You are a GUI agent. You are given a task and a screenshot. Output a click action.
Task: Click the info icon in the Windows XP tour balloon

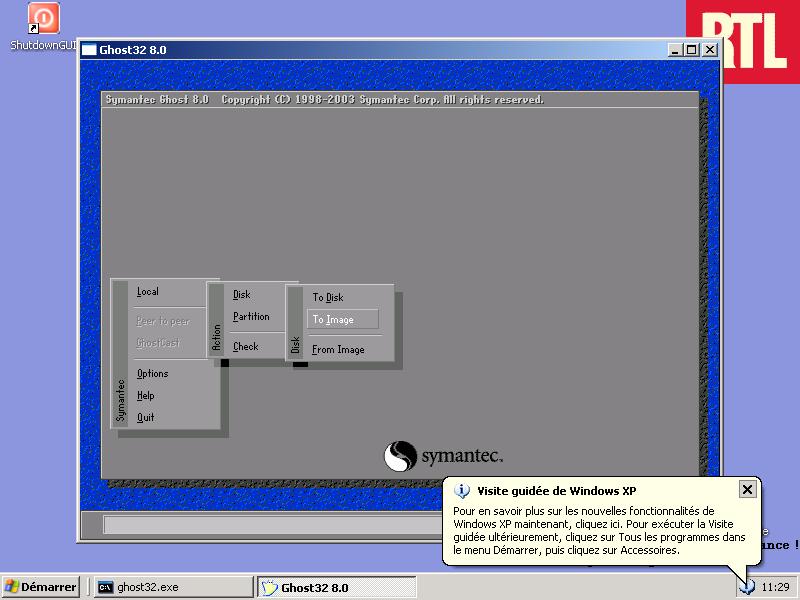pyautogui.click(x=462, y=491)
